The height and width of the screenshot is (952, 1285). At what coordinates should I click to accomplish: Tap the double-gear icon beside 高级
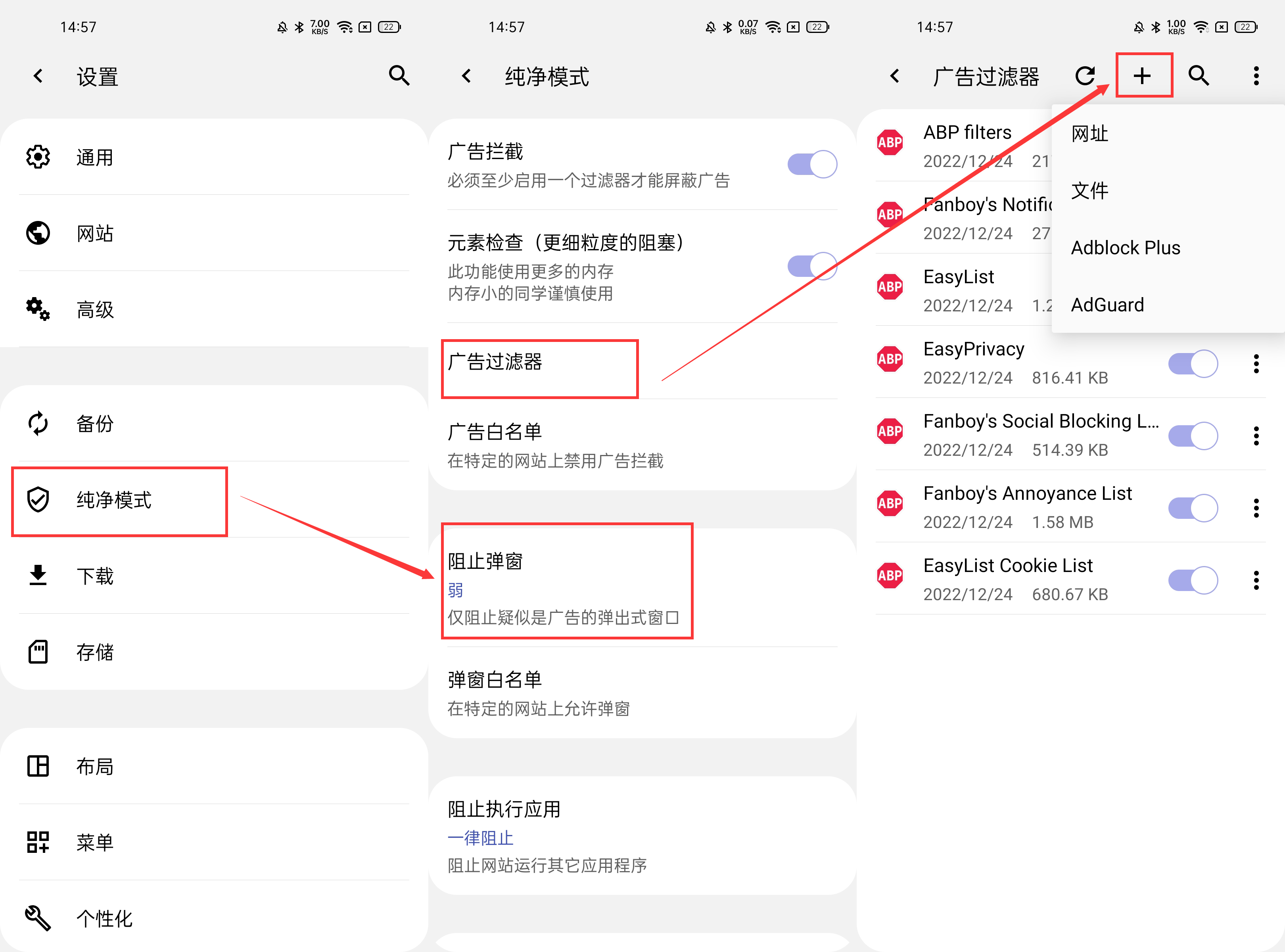point(38,309)
